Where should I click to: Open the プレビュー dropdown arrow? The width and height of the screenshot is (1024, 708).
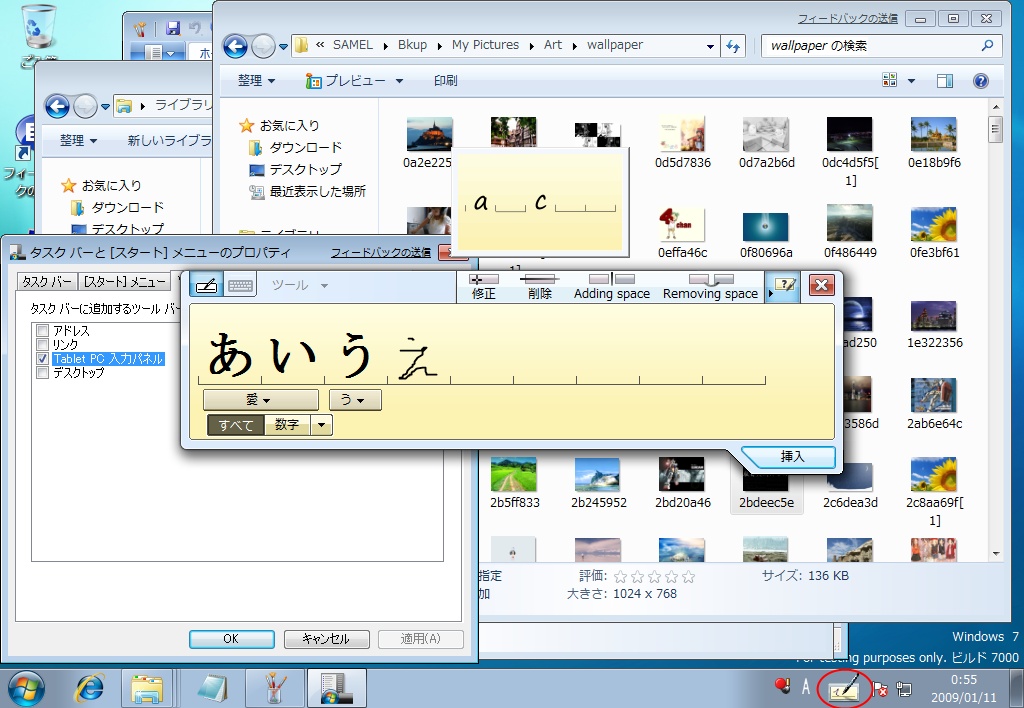pyautogui.click(x=399, y=81)
